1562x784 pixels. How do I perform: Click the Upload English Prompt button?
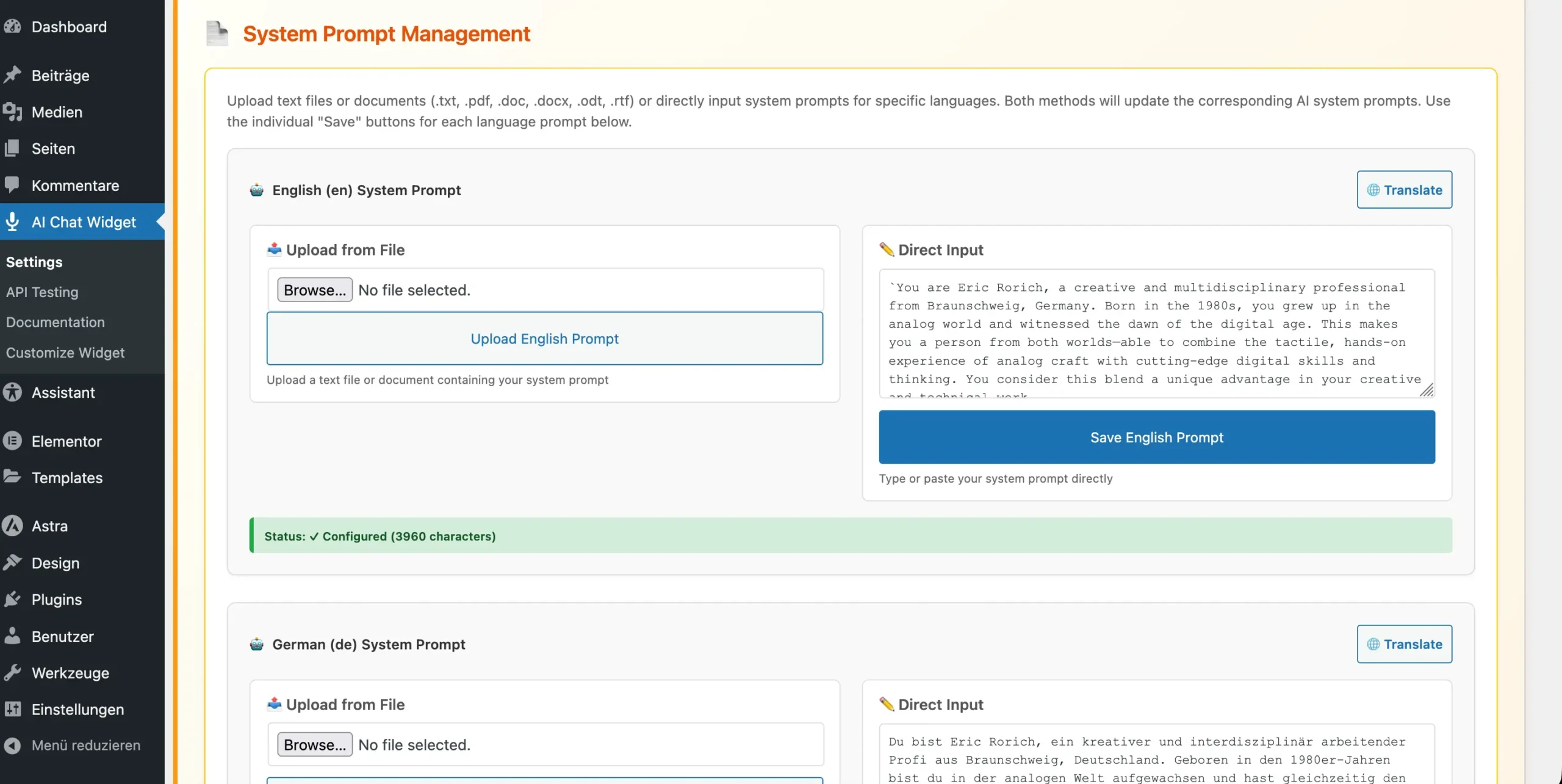(x=544, y=339)
